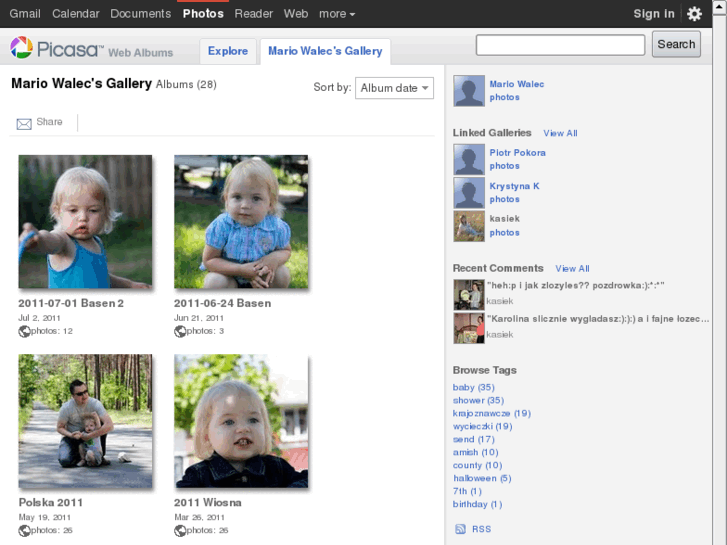Browse the 'shower (35)' tag

[478, 400]
